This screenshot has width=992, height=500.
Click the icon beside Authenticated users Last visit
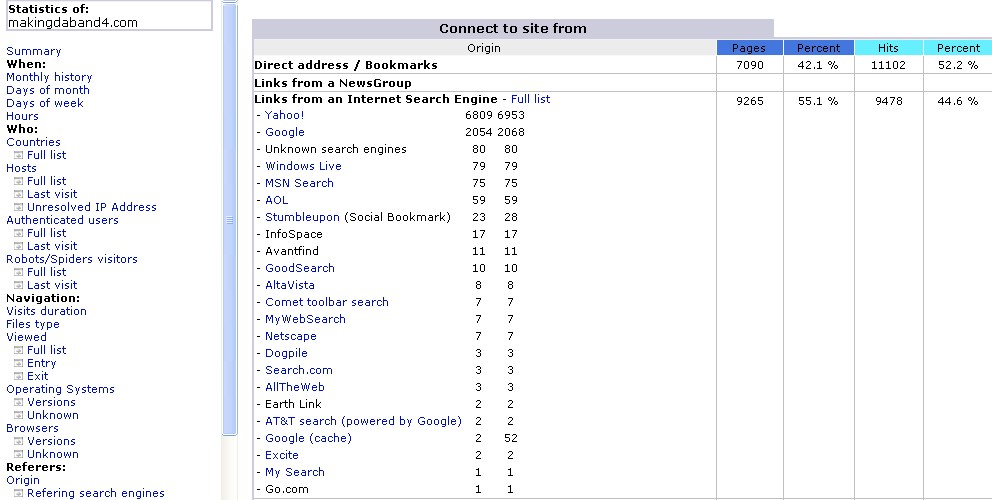(18, 246)
